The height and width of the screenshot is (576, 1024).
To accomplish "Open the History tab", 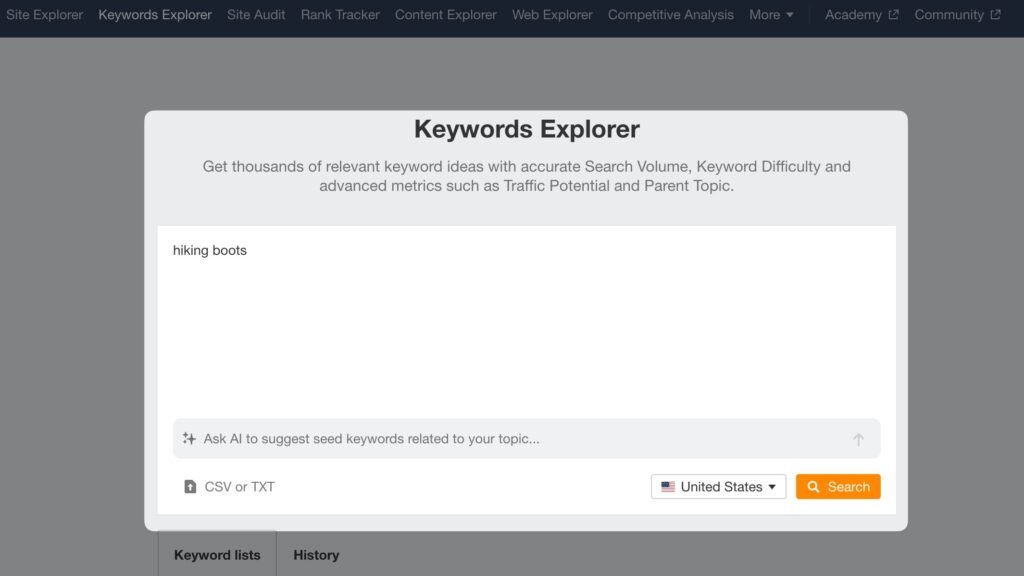I will coord(316,554).
